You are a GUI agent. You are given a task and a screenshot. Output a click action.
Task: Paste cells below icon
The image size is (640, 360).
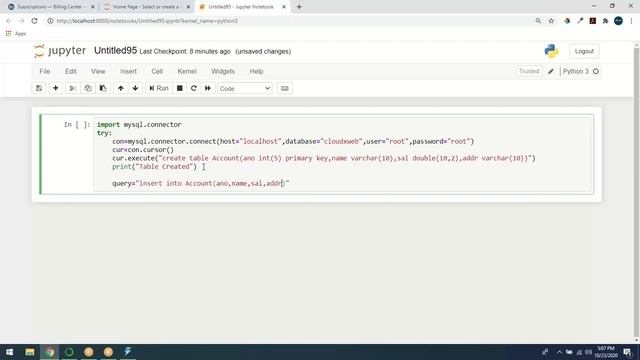tap(103, 88)
